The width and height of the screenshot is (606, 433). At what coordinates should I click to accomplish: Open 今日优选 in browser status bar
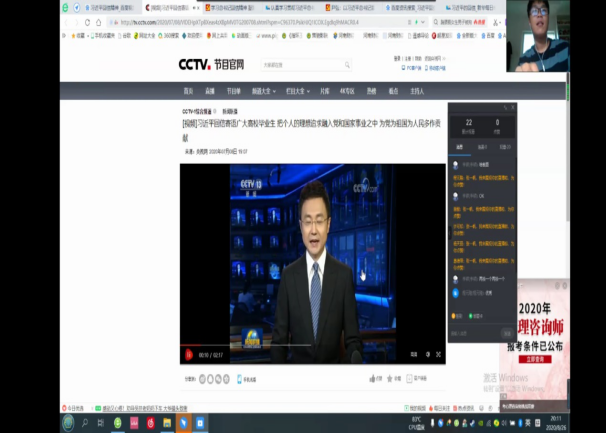coord(73,408)
